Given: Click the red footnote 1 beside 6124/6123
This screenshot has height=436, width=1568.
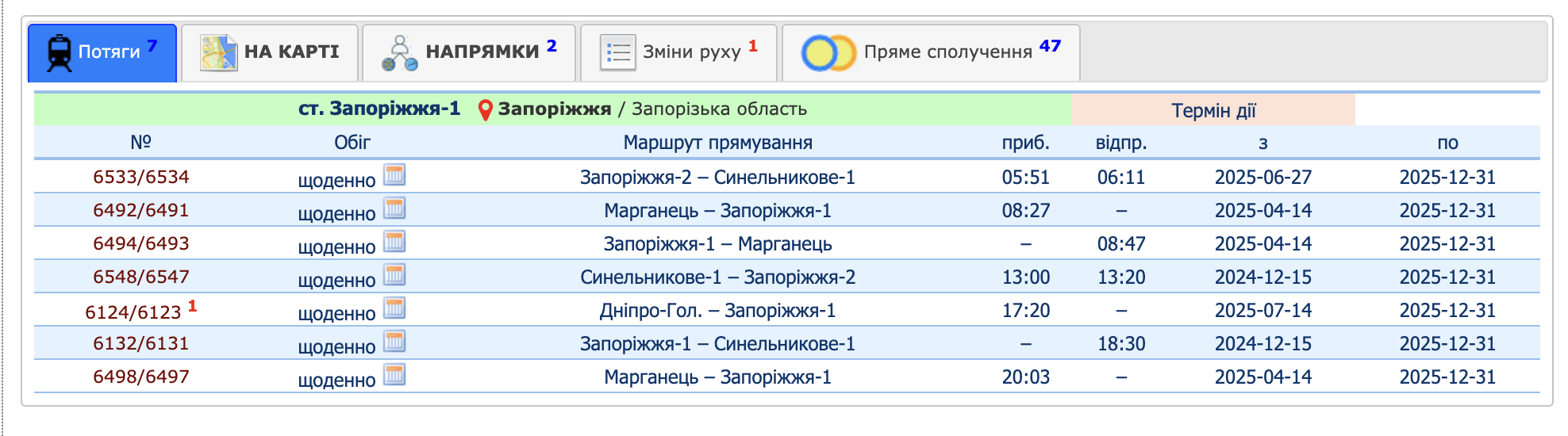Looking at the screenshot, I should coord(192,305).
